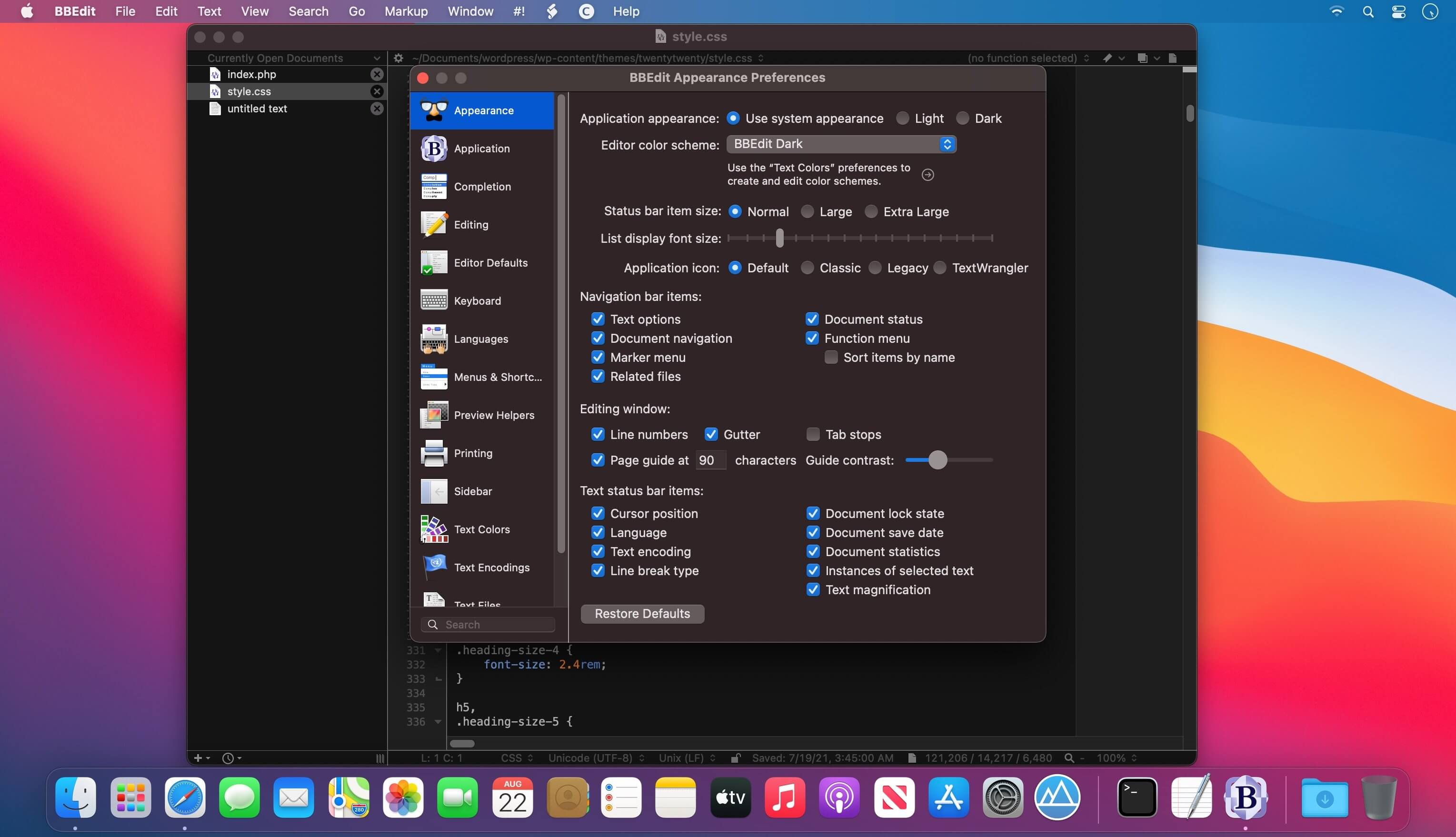Click the Page guide characters field
Viewport: 1456px width, 837px height.
click(x=710, y=460)
